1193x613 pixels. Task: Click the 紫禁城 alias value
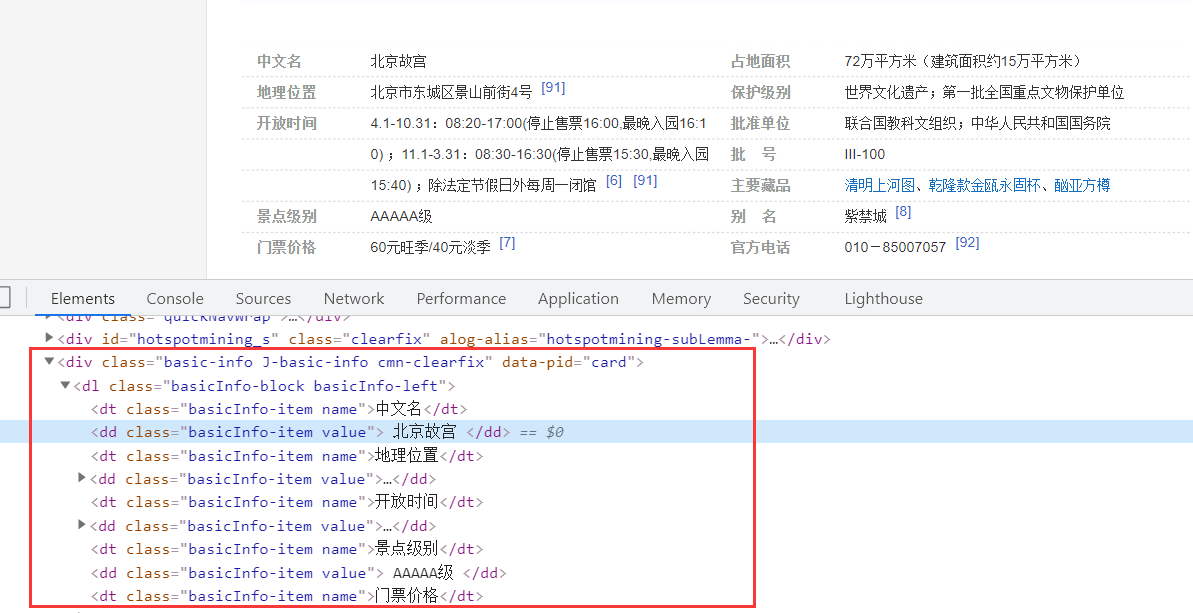pyautogui.click(x=866, y=216)
